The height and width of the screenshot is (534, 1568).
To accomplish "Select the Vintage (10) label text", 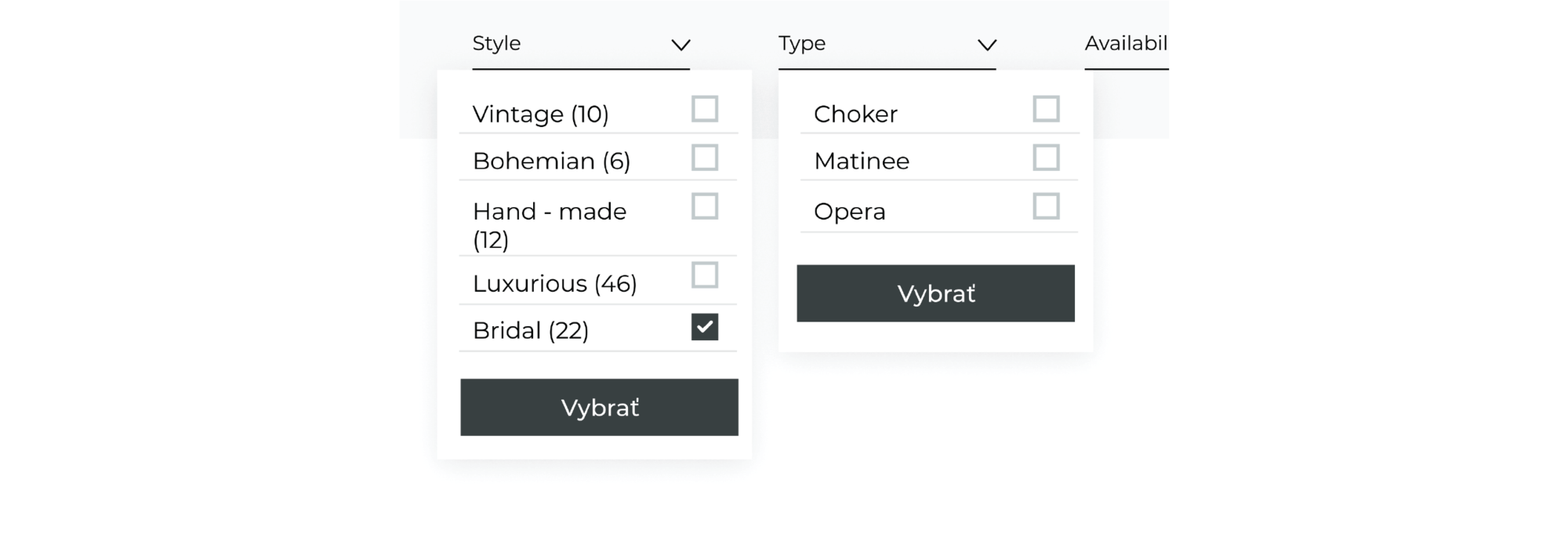I will click(x=541, y=113).
